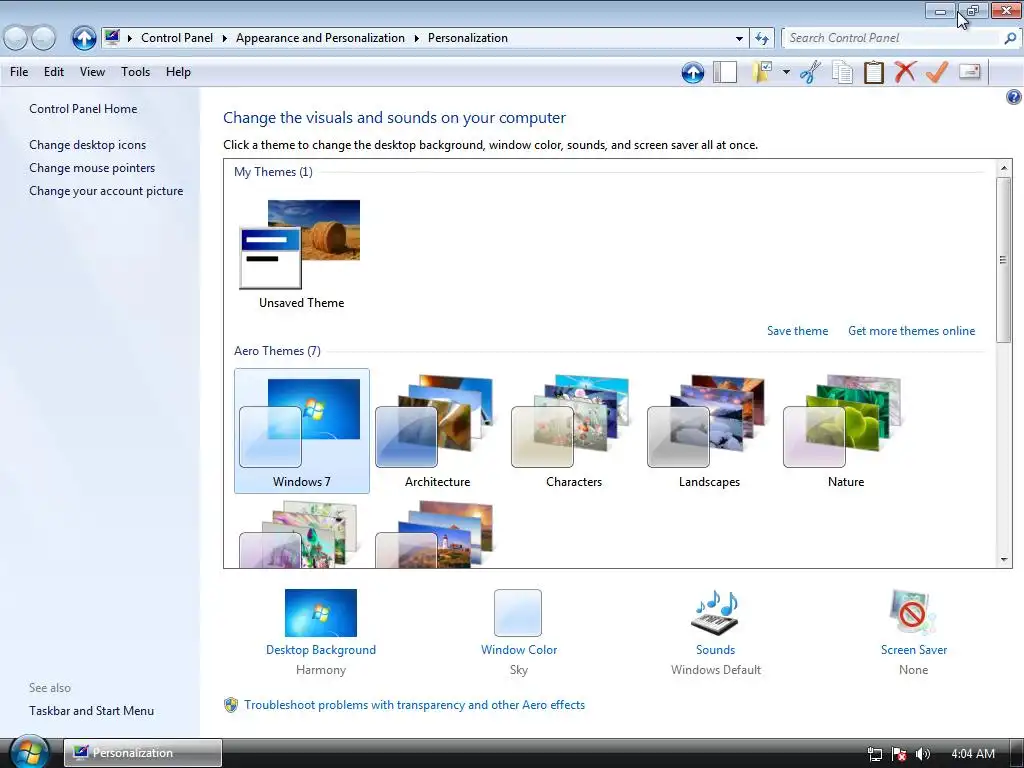Select the Characters theme
This screenshot has width=1024, height=768.
pyautogui.click(x=573, y=431)
